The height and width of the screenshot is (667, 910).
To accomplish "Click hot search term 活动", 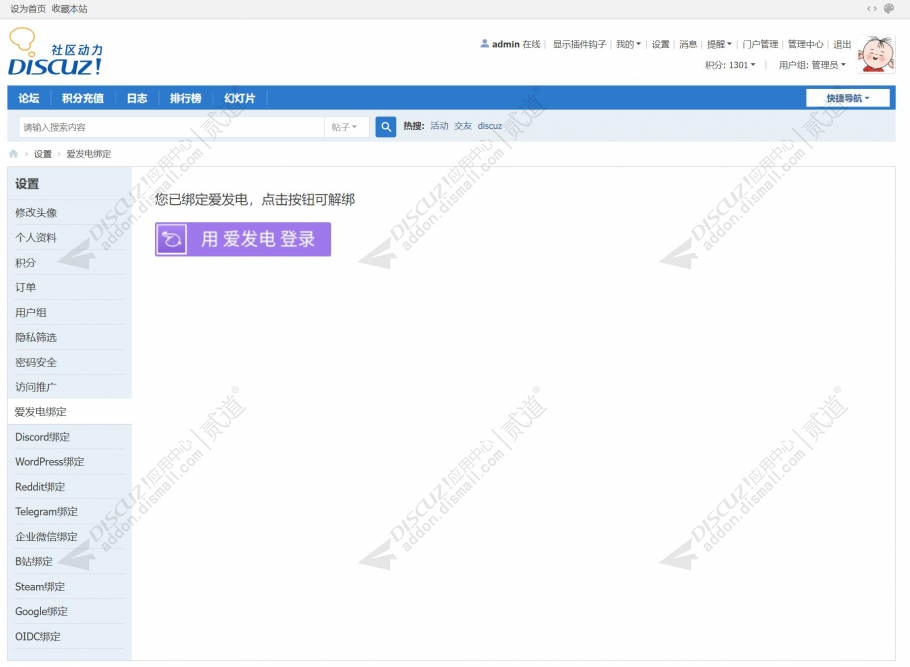I will coord(439,126).
